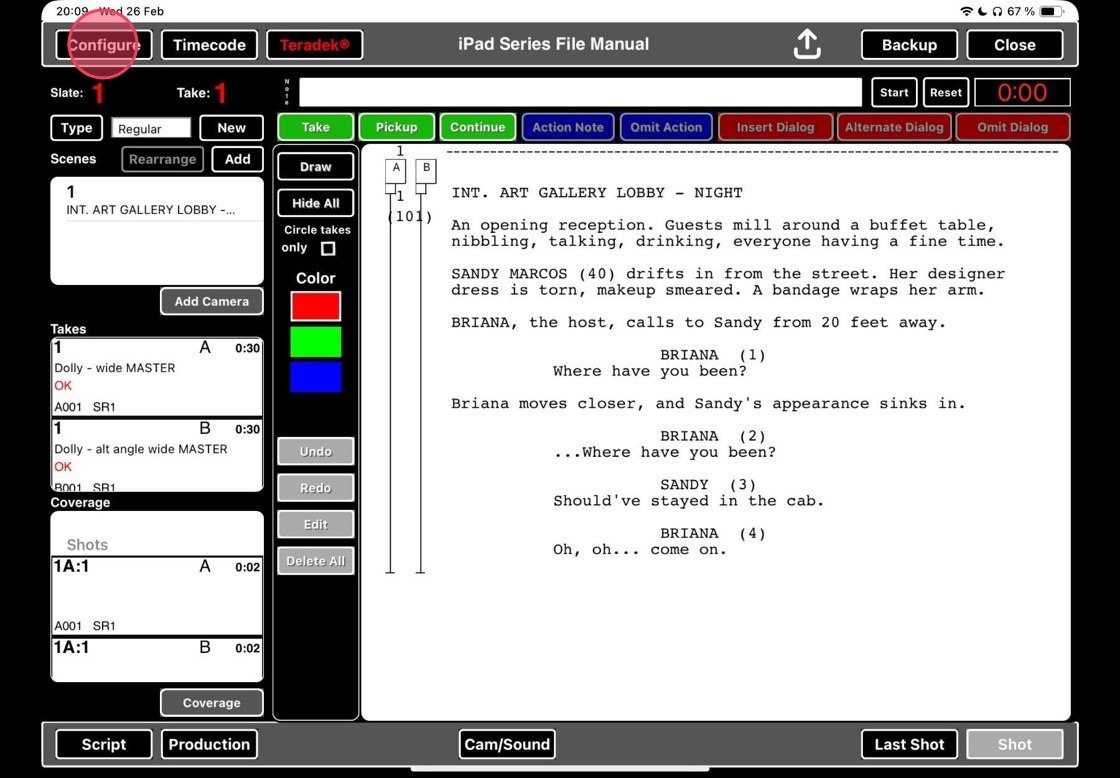Toggle Circle takes only checkbox
The height and width of the screenshot is (778, 1120).
328,248
